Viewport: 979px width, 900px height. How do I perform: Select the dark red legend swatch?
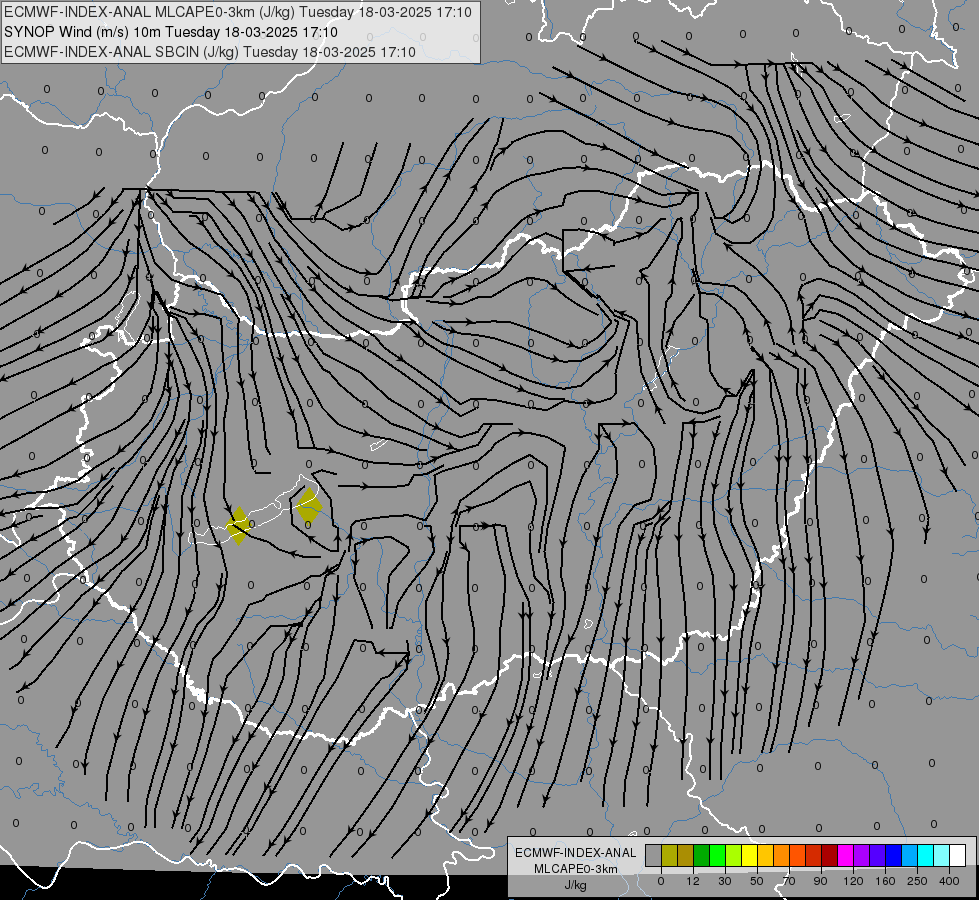[x=829, y=855]
